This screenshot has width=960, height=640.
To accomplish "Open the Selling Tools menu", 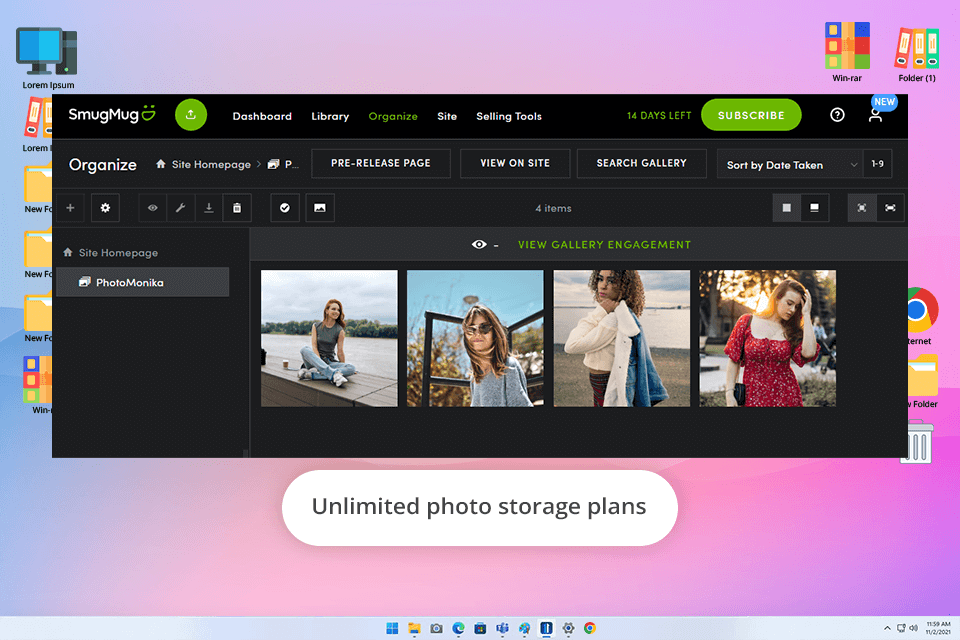I will click(x=509, y=116).
